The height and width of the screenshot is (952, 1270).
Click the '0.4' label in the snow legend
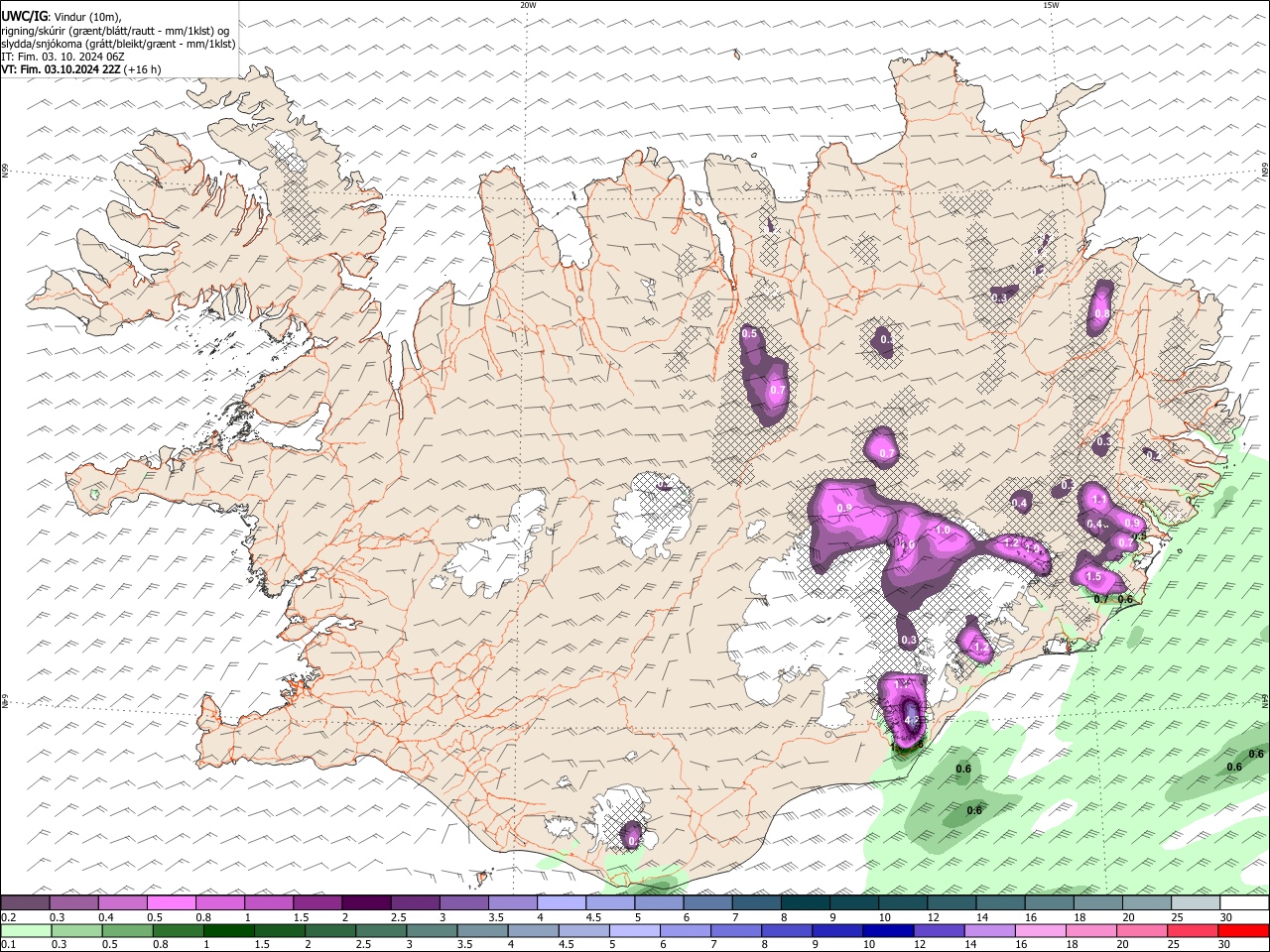(x=106, y=917)
